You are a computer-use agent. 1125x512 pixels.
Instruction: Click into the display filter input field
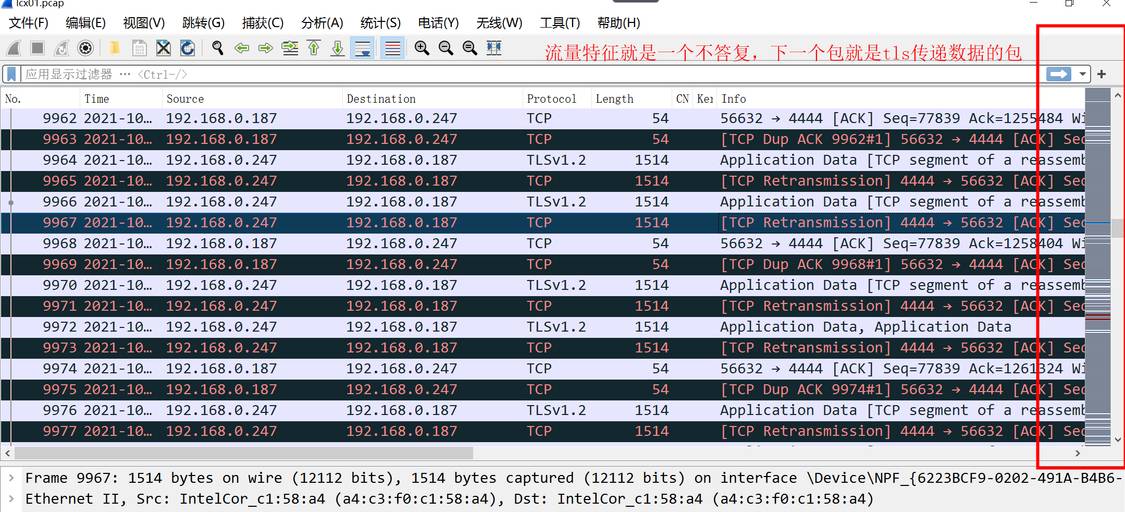point(531,74)
